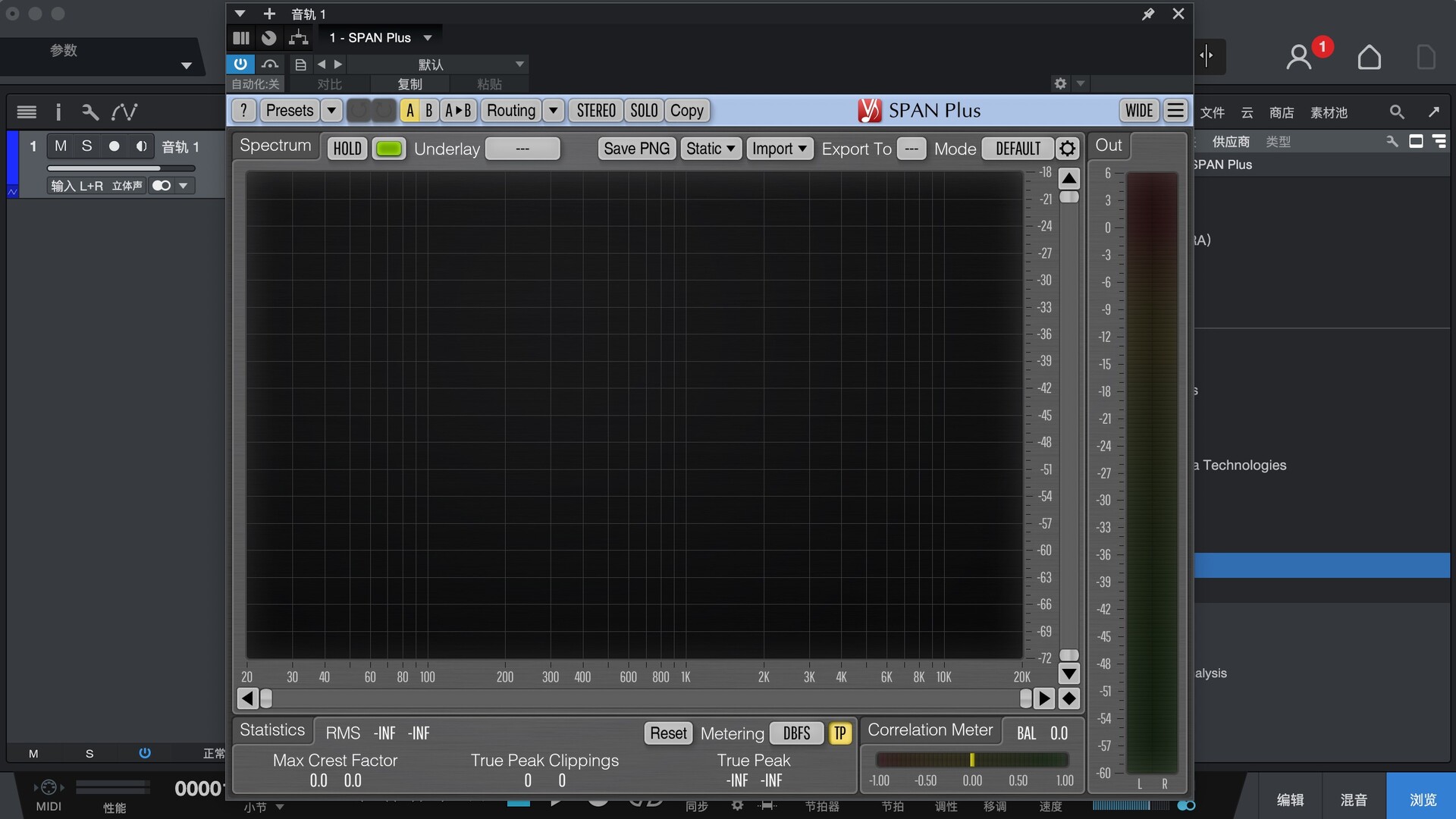Open the SPAN Plus hamburger menu
The height and width of the screenshot is (819, 1456).
pyautogui.click(x=1175, y=111)
